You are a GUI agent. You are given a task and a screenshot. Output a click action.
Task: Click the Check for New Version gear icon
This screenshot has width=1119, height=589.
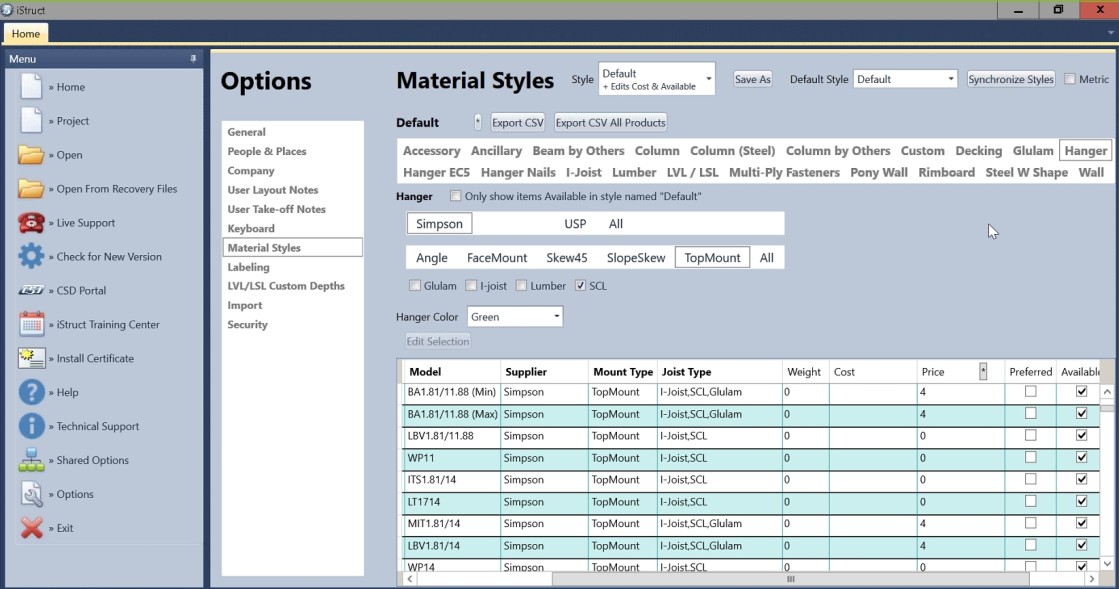[31, 257]
